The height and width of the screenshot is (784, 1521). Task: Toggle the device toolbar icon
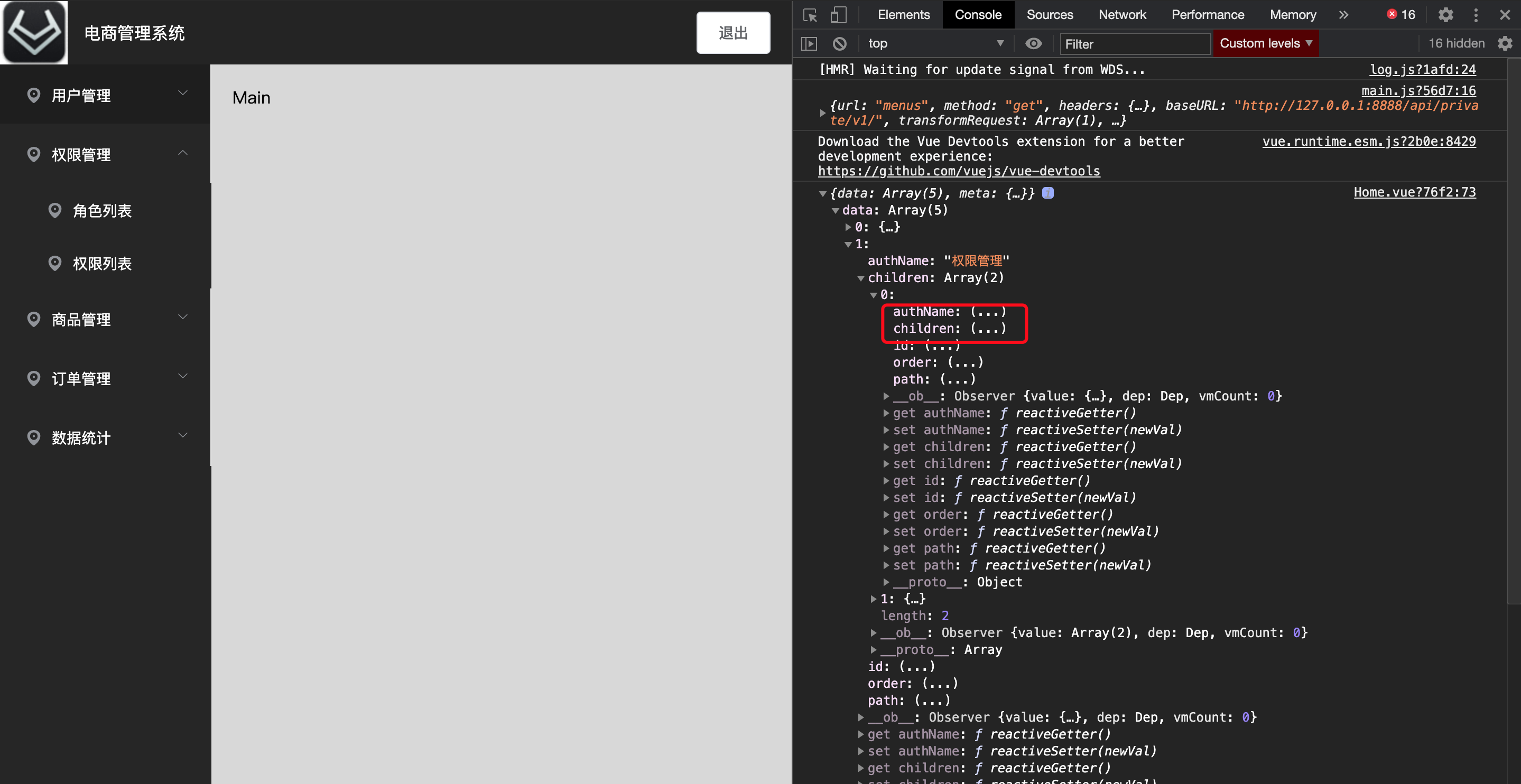click(x=838, y=15)
